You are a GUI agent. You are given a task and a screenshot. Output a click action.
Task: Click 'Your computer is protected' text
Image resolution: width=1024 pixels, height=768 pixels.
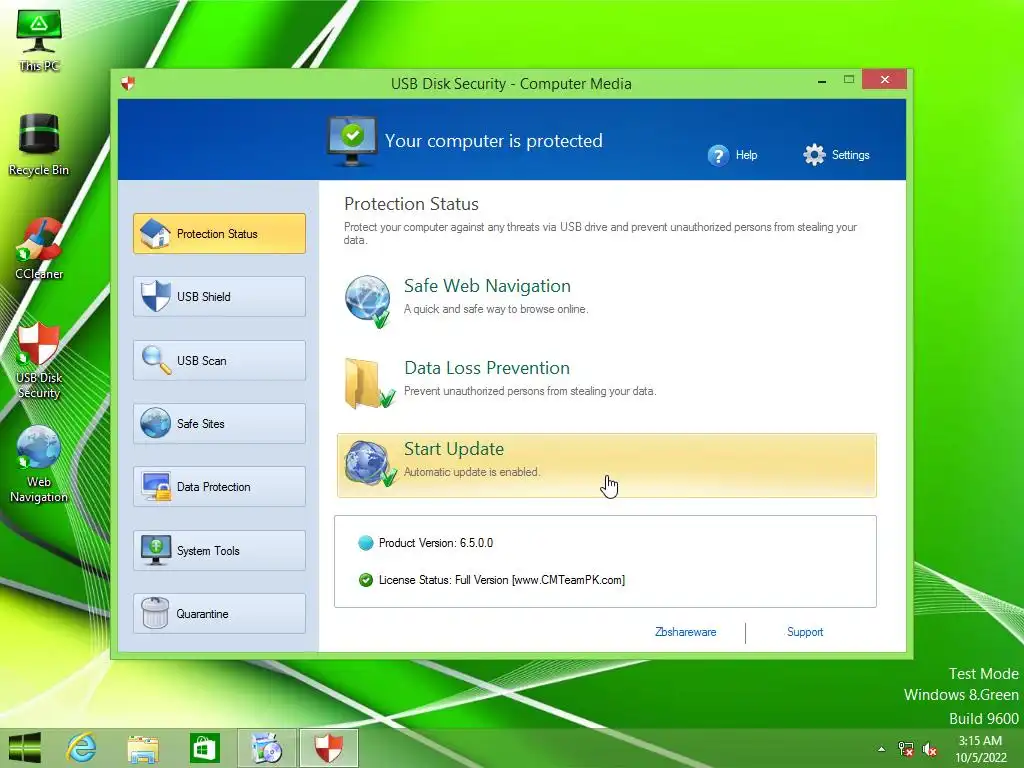click(x=494, y=140)
